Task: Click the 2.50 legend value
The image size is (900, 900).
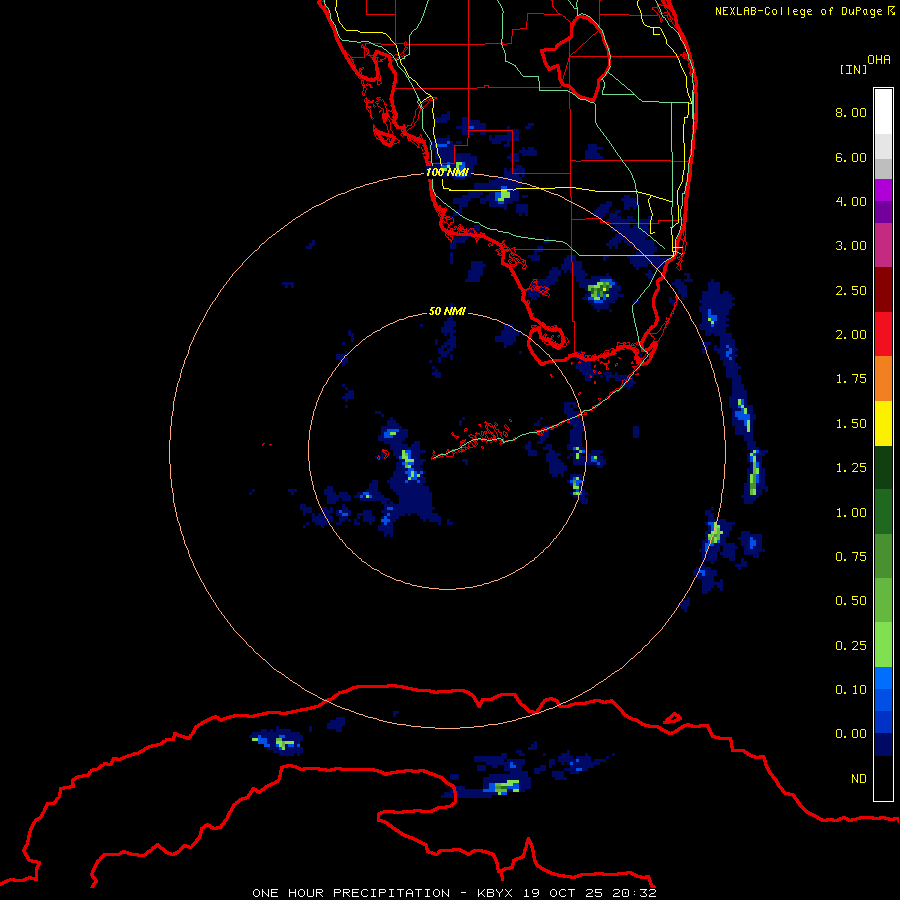Action: coord(851,290)
